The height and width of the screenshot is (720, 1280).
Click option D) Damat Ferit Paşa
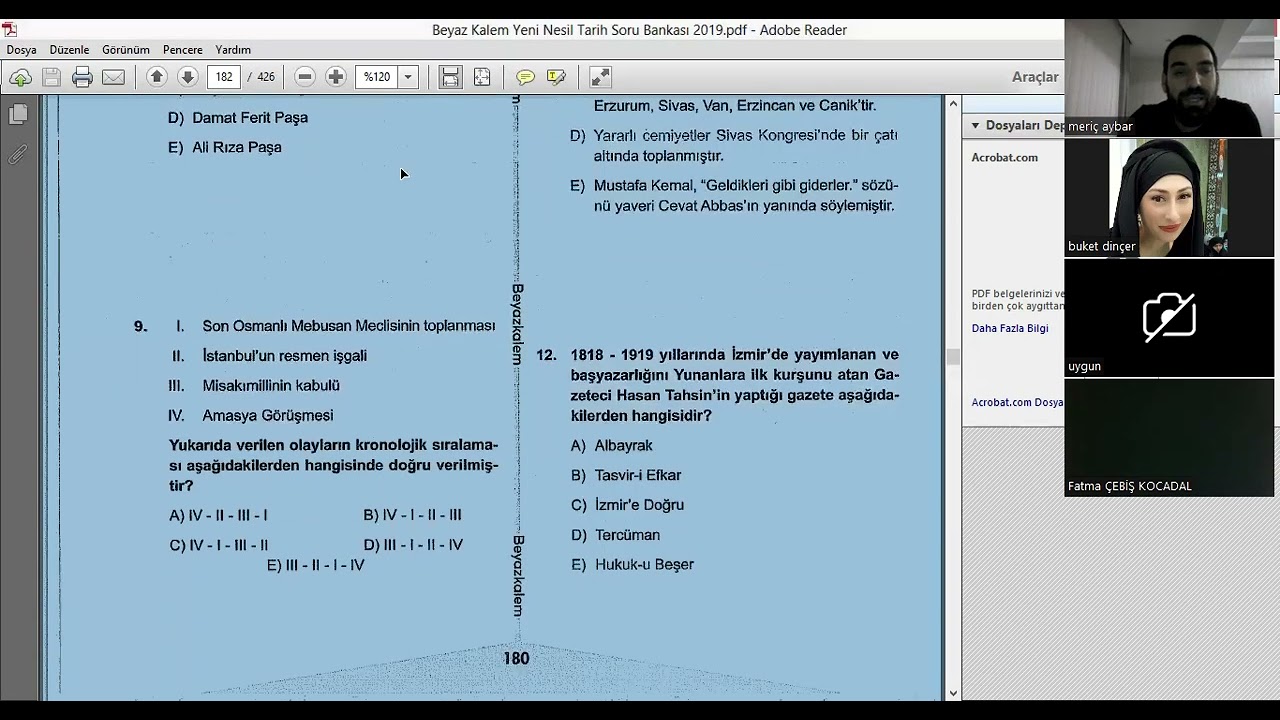238,117
